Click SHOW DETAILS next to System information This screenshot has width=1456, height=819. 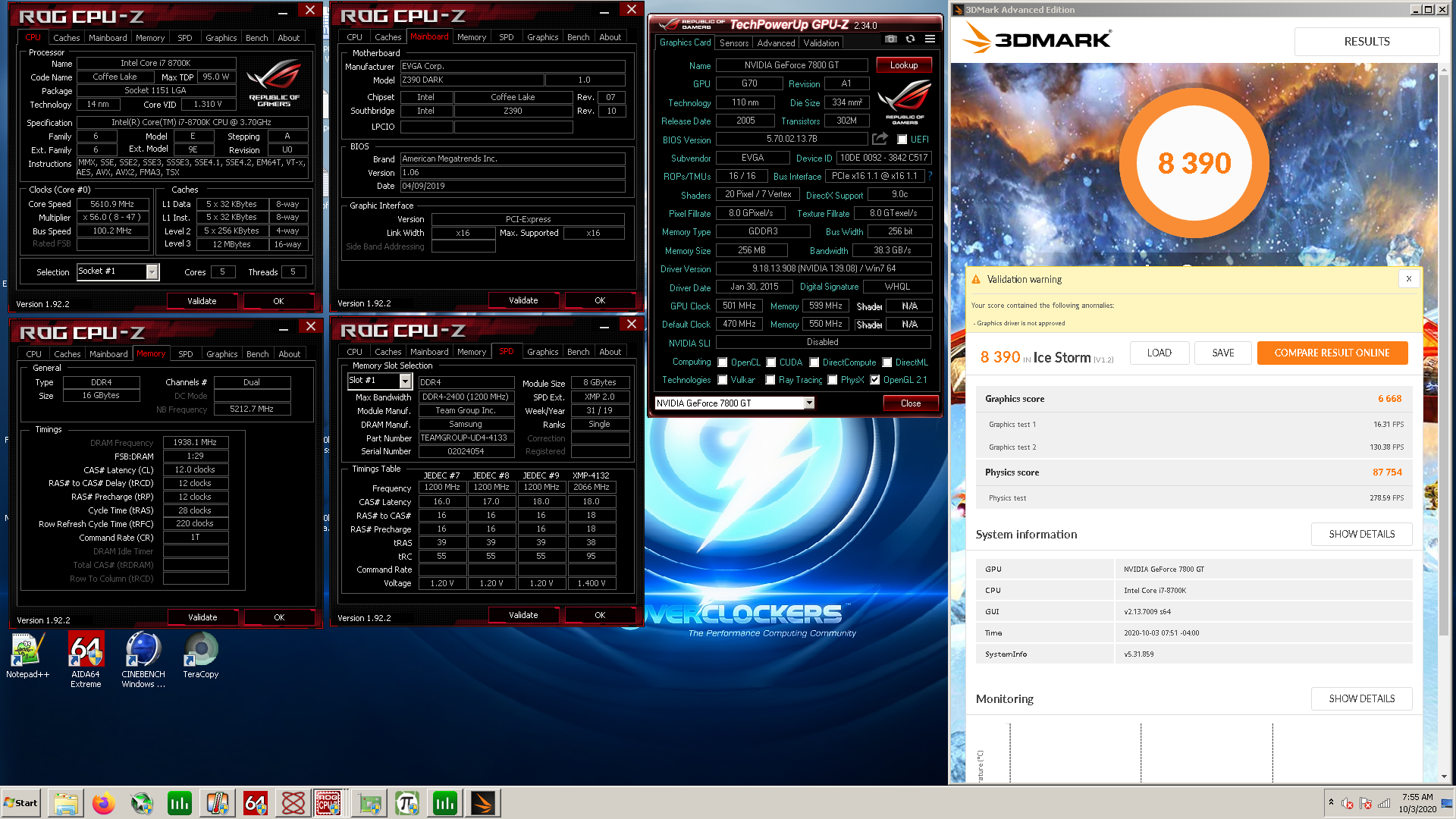click(1362, 534)
